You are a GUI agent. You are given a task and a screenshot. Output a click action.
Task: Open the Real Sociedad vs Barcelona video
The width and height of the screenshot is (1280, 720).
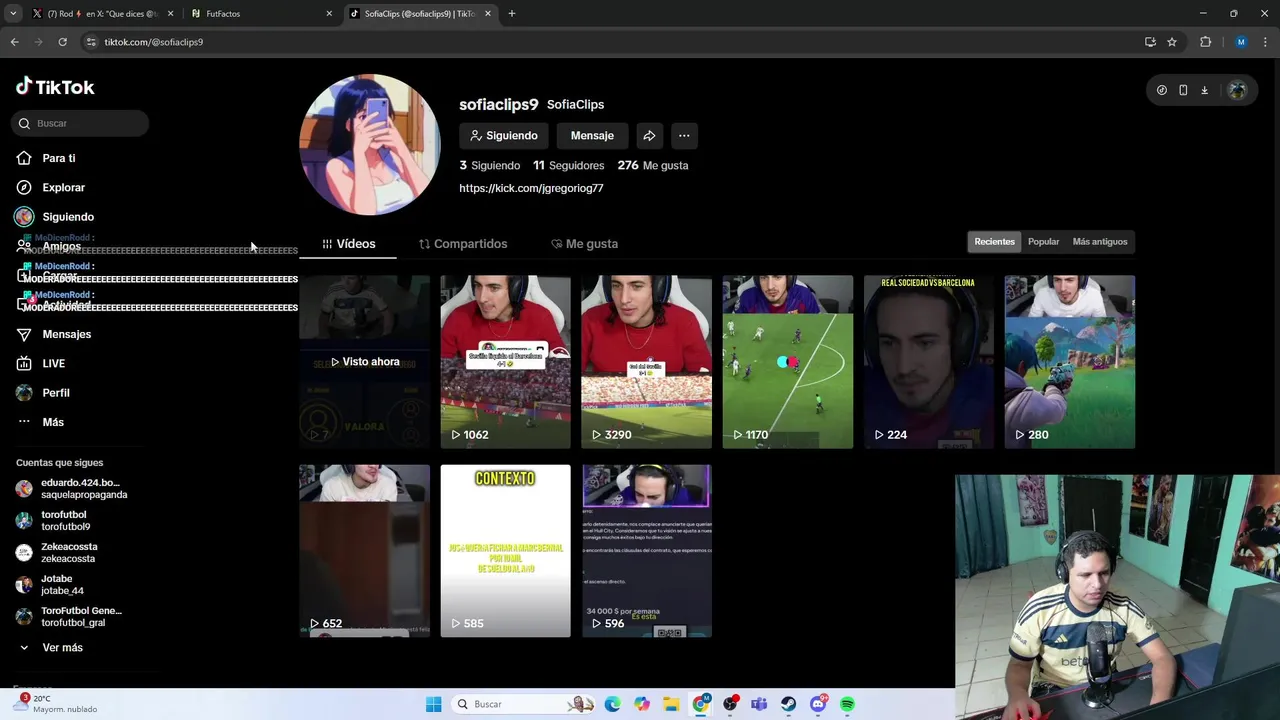tap(929, 362)
